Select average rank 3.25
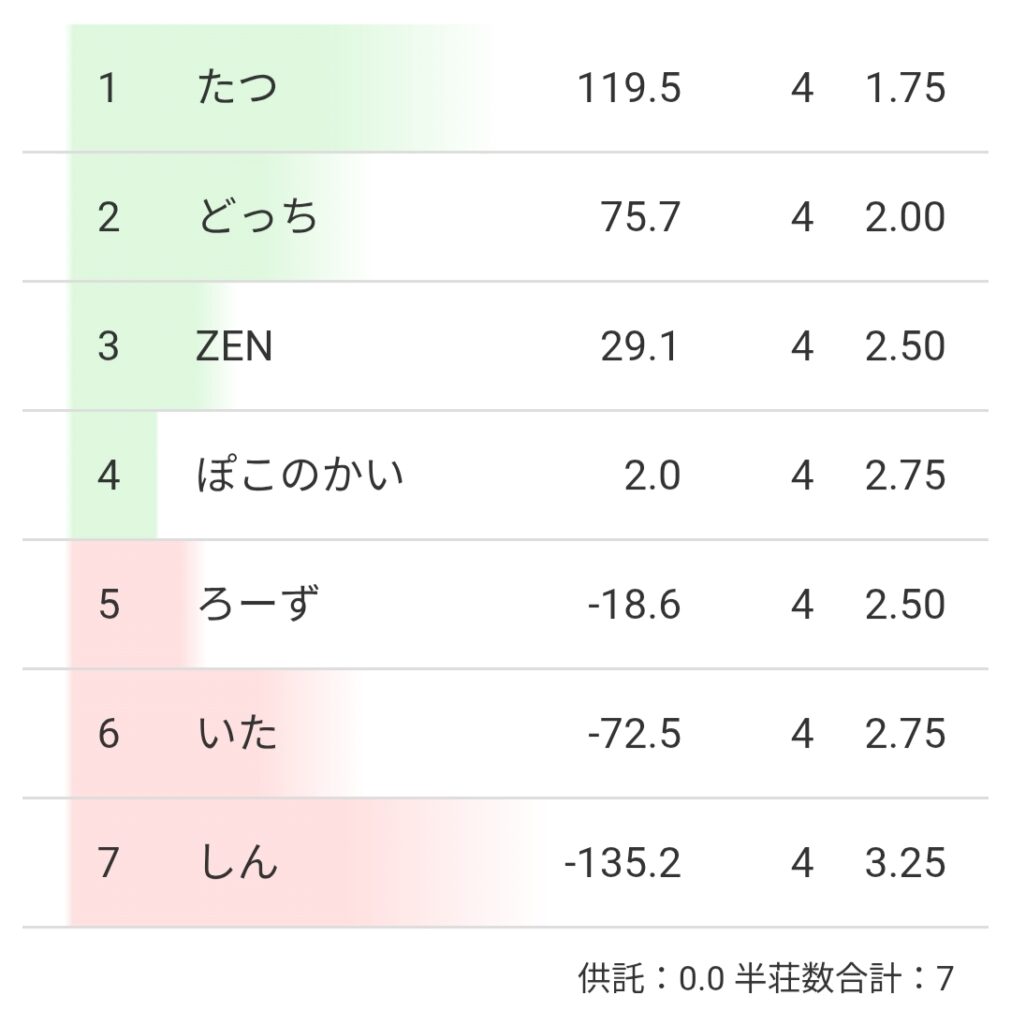The width and height of the screenshot is (1011, 1024). (905, 863)
